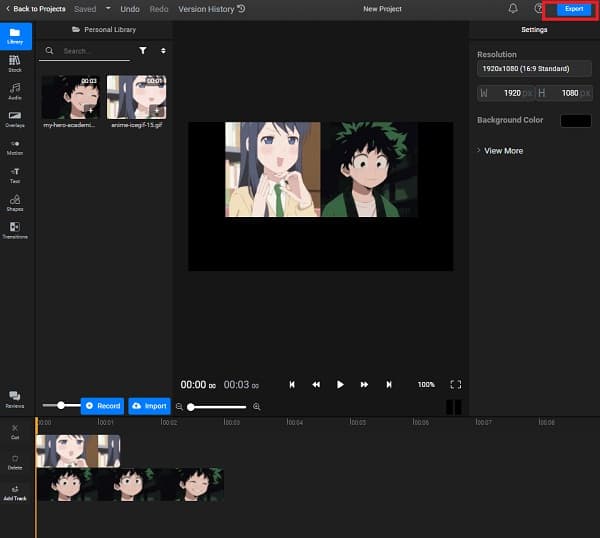Open the Shapes panel

15,203
